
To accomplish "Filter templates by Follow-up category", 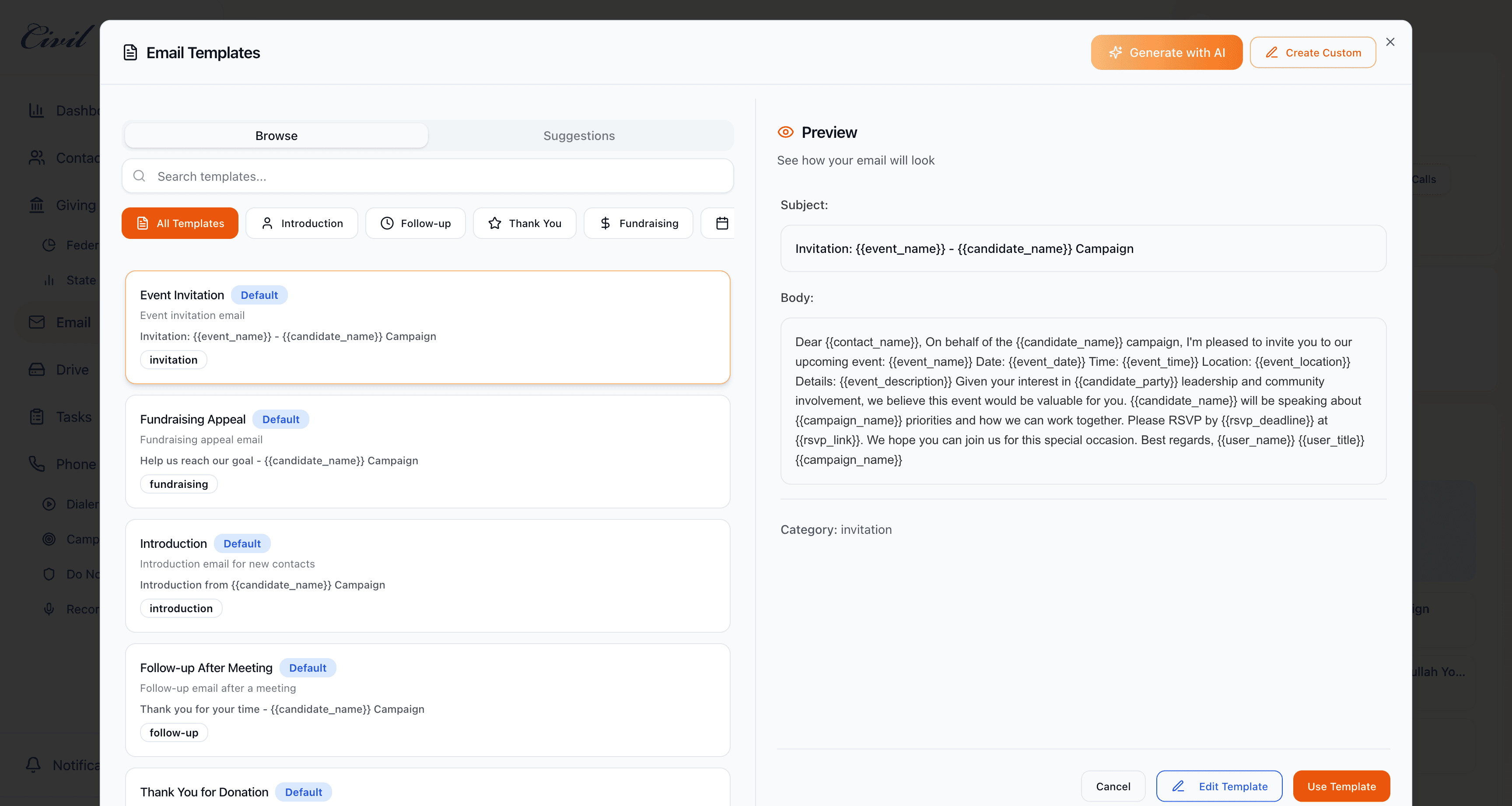I will 415,223.
